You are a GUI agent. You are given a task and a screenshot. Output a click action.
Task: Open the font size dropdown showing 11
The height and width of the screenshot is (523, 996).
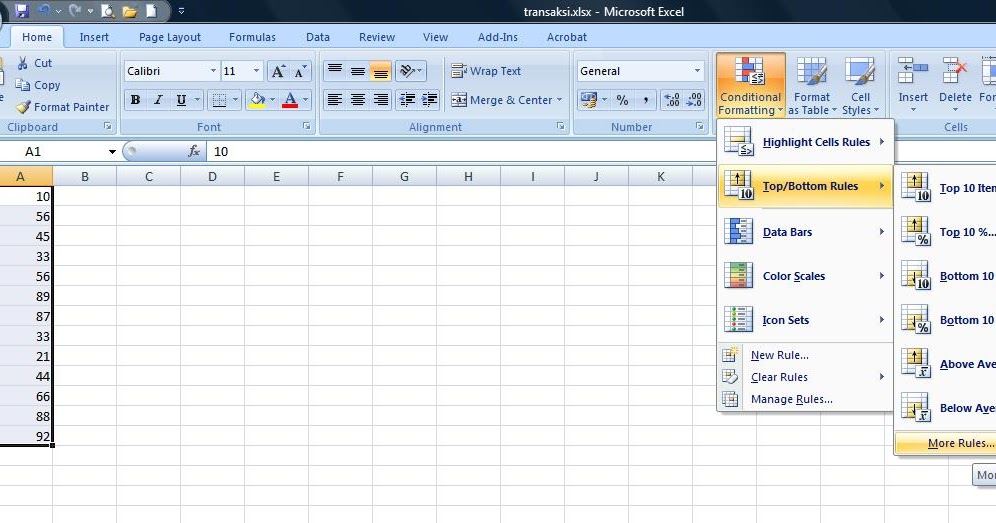tap(256, 71)
